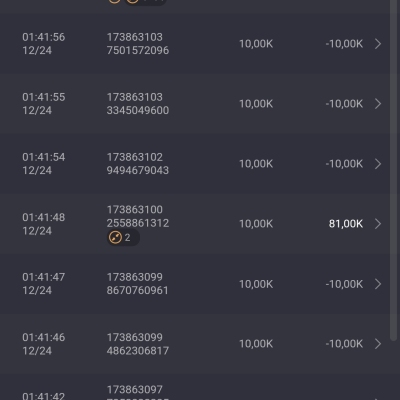Click the spin count badge showing 2
Screen dimensions: 400x400
tap(123, 238)
